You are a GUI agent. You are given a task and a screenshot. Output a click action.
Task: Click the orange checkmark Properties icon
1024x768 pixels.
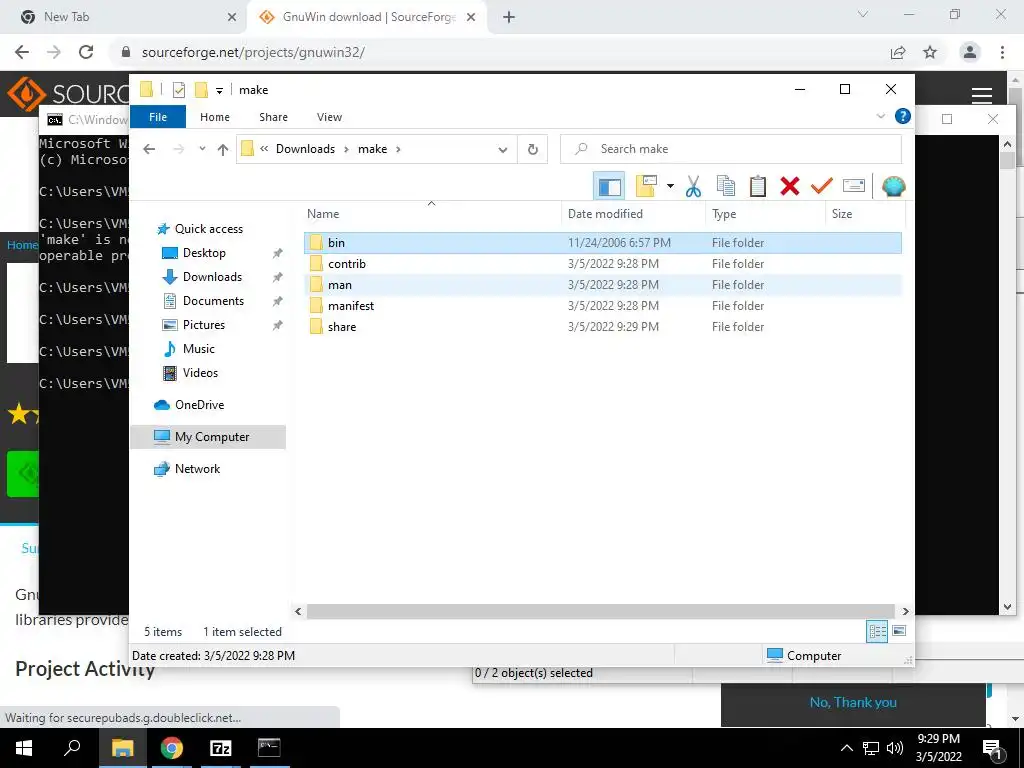coord(822,187)
